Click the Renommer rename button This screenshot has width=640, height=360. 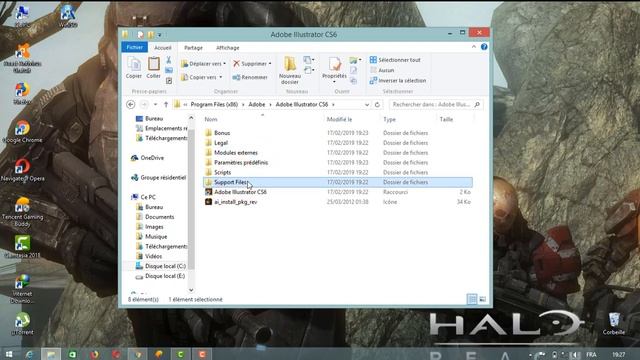[x=250, y=77]
